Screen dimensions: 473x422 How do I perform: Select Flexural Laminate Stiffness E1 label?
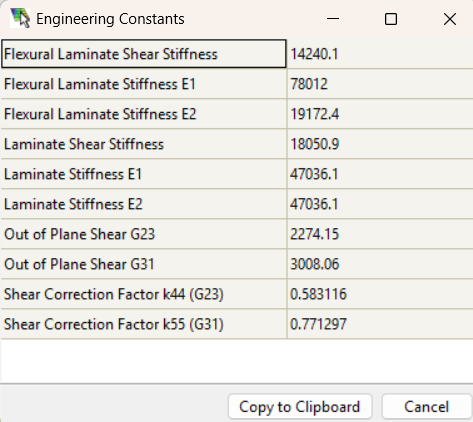pyautogui.click(x=100, y=84)
